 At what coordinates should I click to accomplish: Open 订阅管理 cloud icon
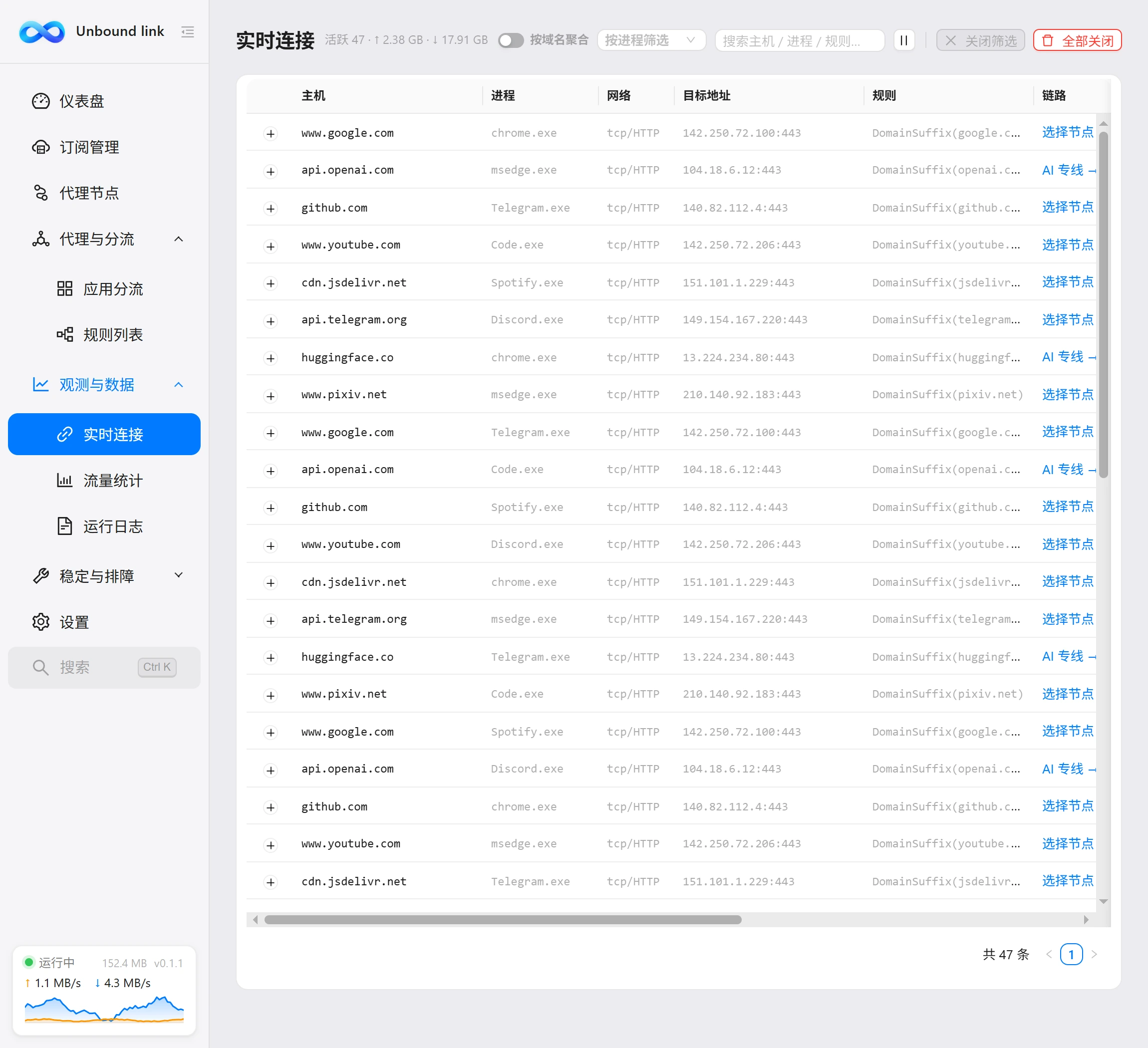coord(41,147)
